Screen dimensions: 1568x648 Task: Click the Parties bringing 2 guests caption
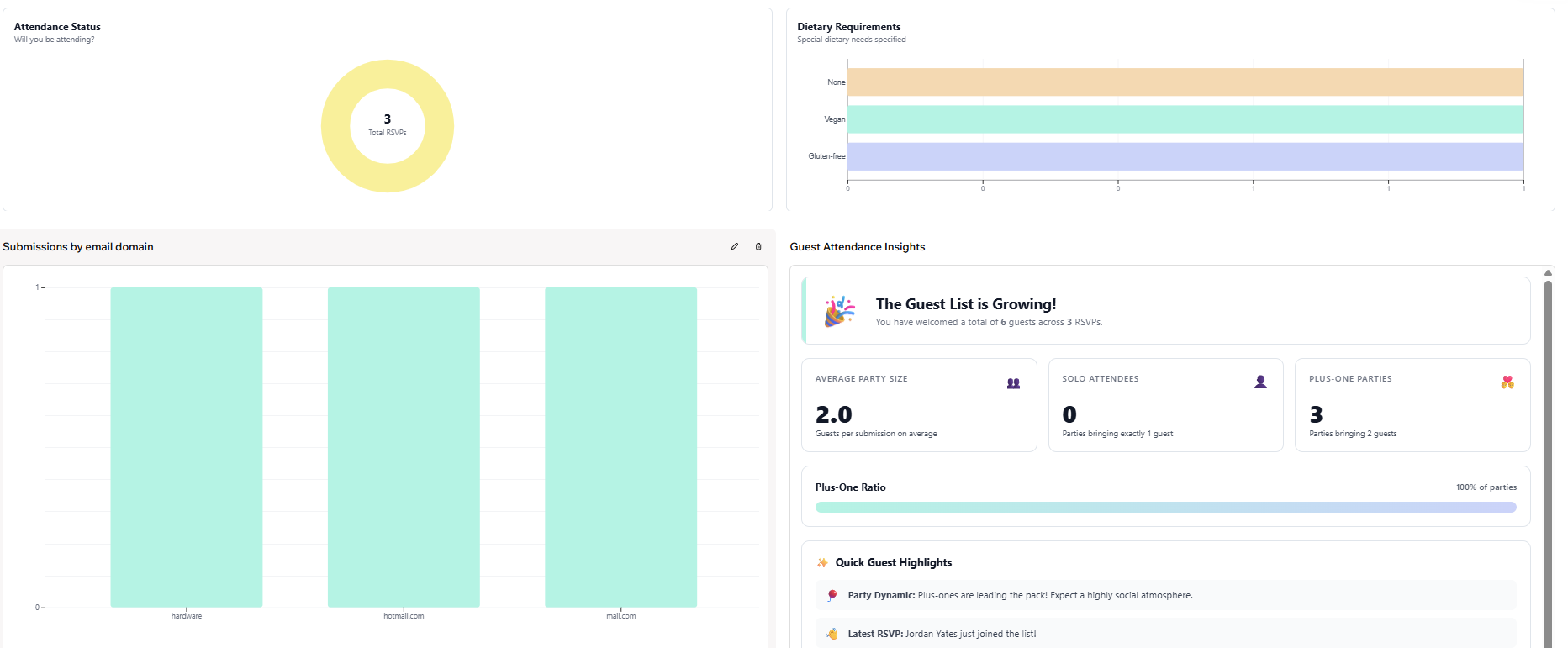click(1353, 434)
